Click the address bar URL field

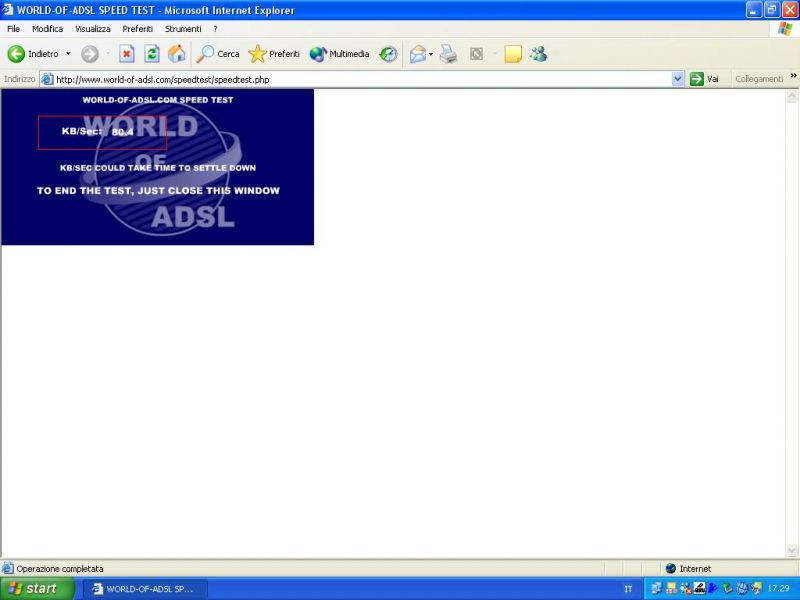(362, 79)
